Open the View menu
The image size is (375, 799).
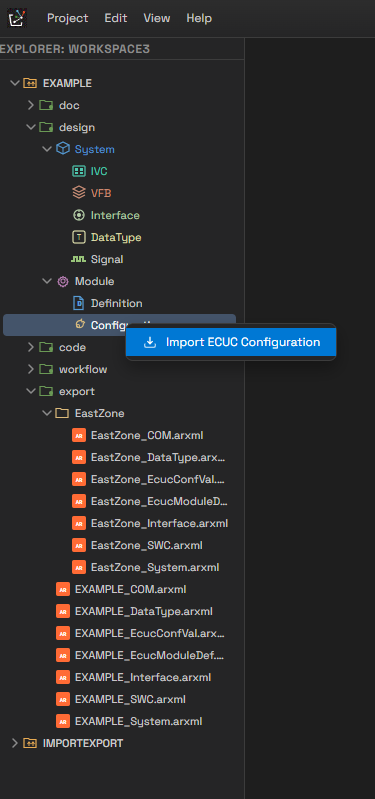point(156,18)
